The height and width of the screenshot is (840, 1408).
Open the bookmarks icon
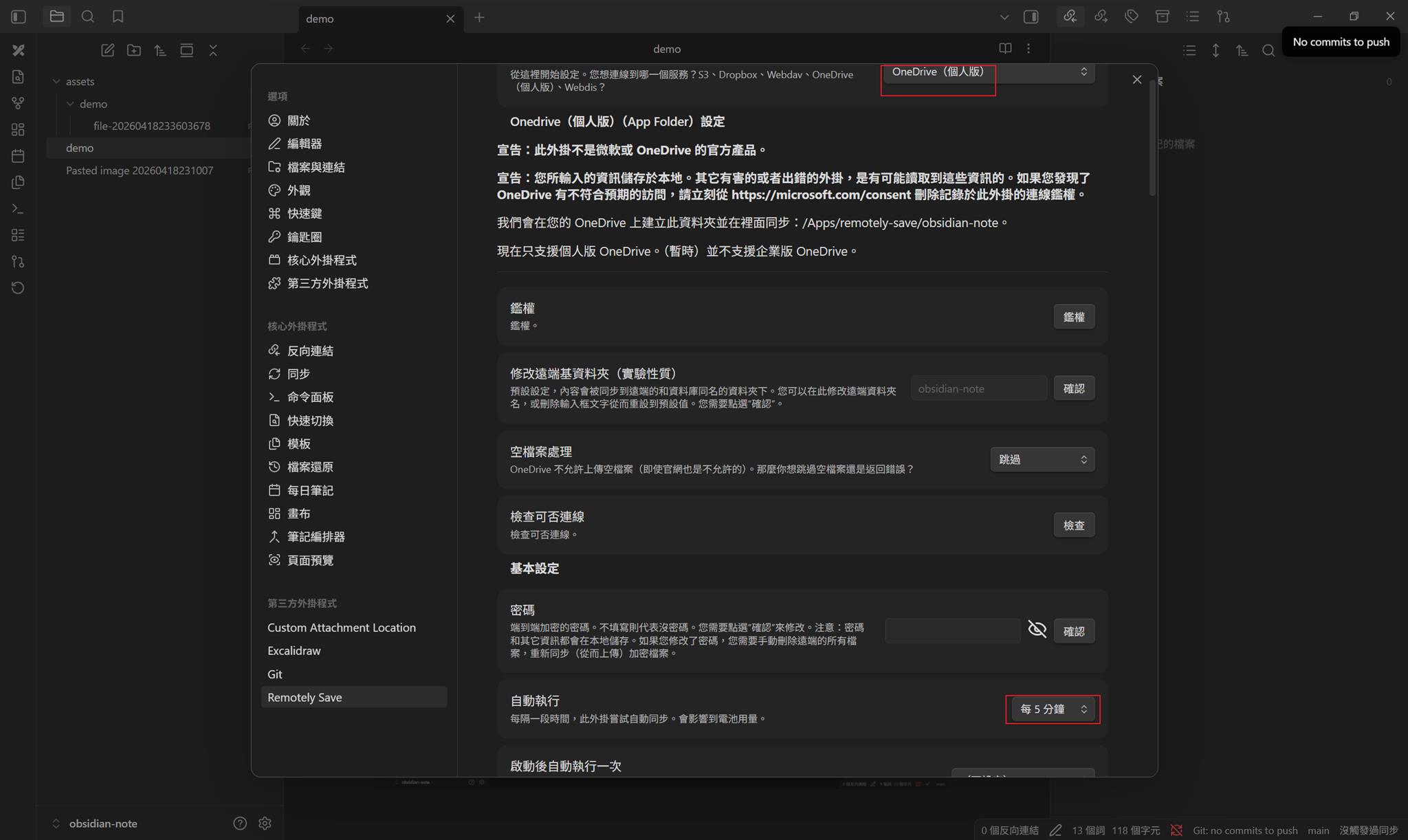[118, 16]
